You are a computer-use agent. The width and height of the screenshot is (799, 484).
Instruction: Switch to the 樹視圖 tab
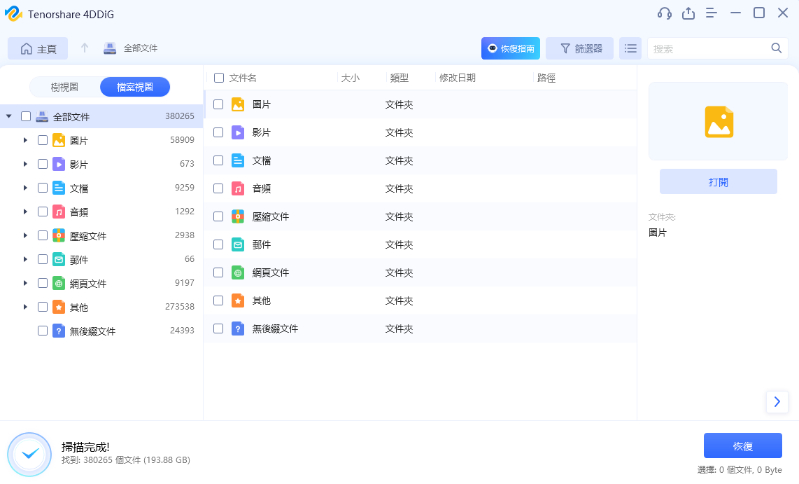point(64,87)
